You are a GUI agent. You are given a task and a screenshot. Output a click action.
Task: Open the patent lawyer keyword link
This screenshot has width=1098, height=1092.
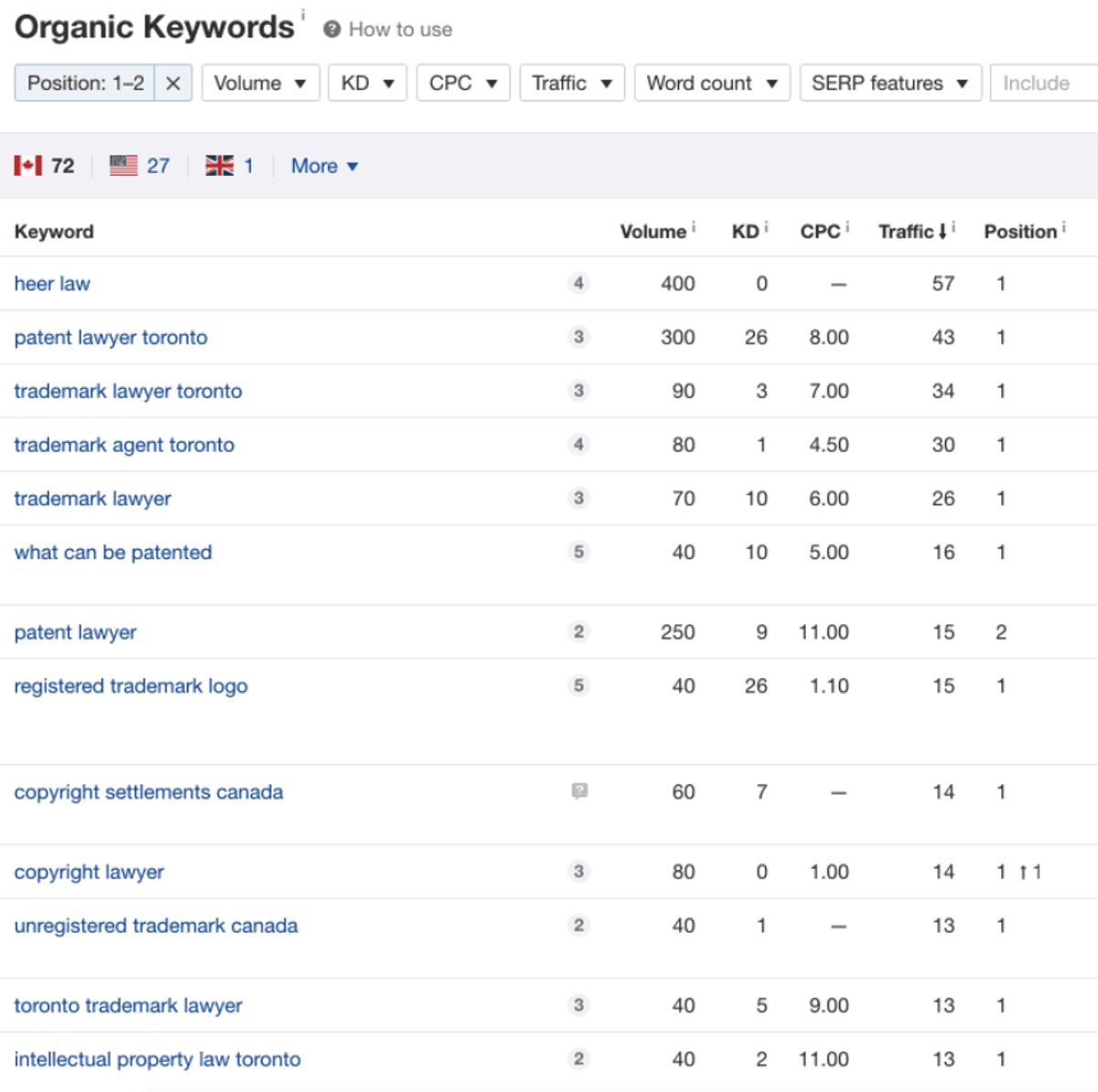pos(75,632)
